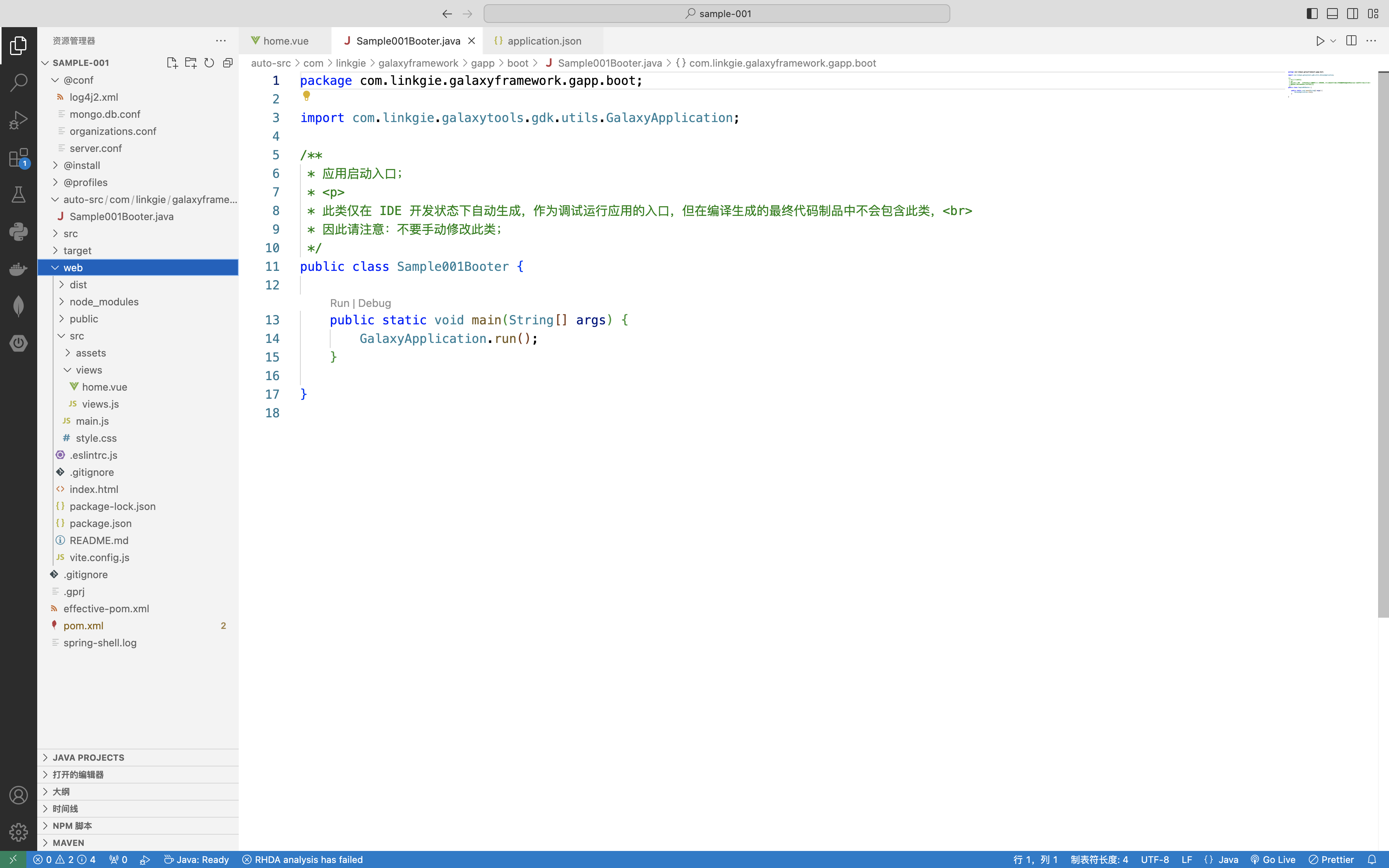Expand the MAVEN section
The height and width of the screenshot is (868, 1389).
[138, 843]
